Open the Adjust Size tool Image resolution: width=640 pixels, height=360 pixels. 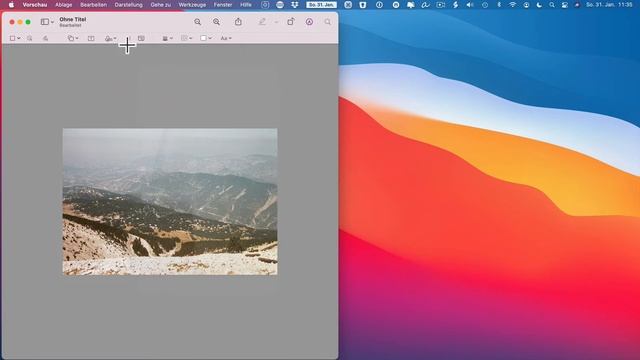141,38
